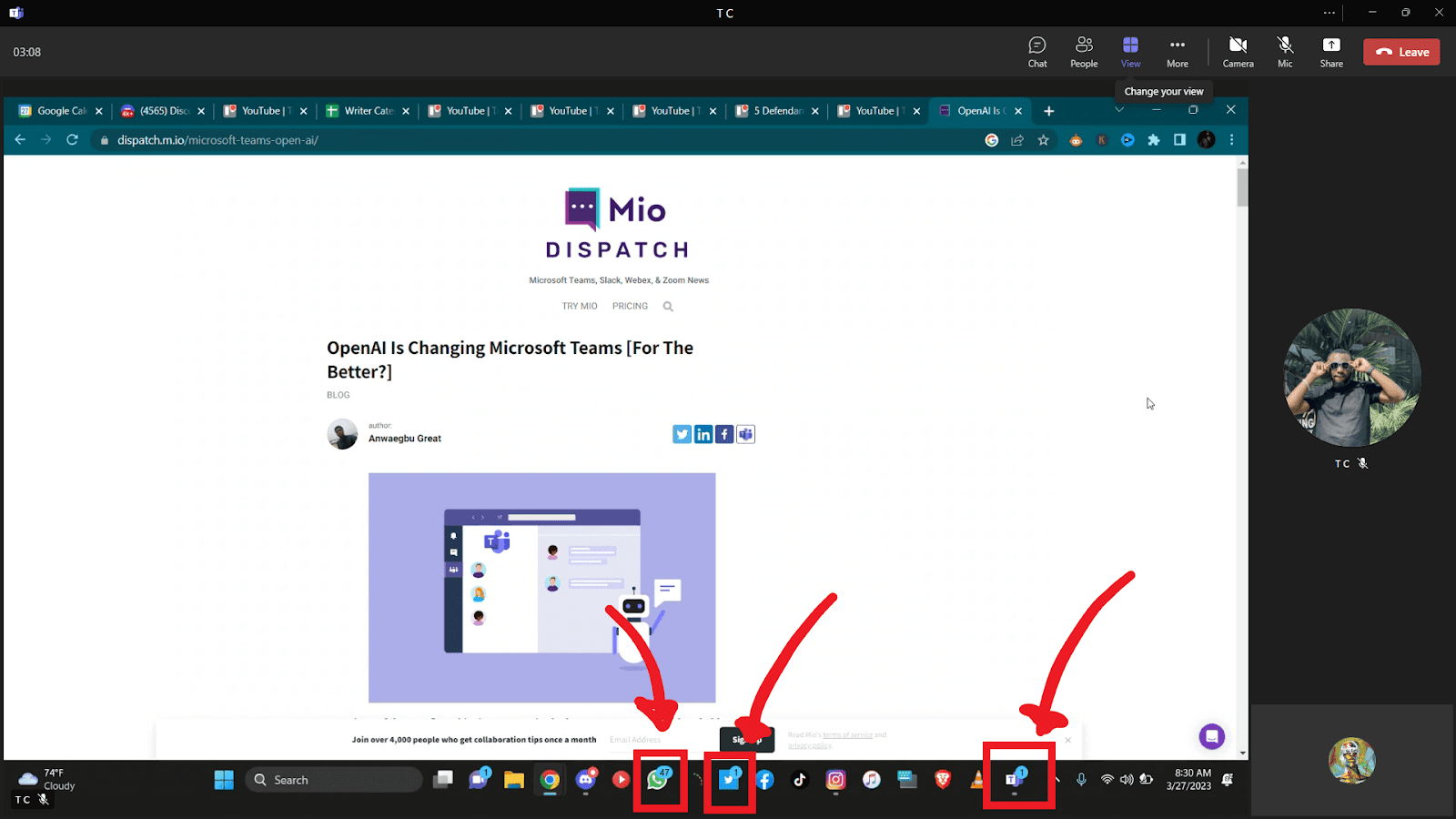The image size is (1456, 819).
Task: Share the article to Microsoft Teams
Action: (744, 434)
